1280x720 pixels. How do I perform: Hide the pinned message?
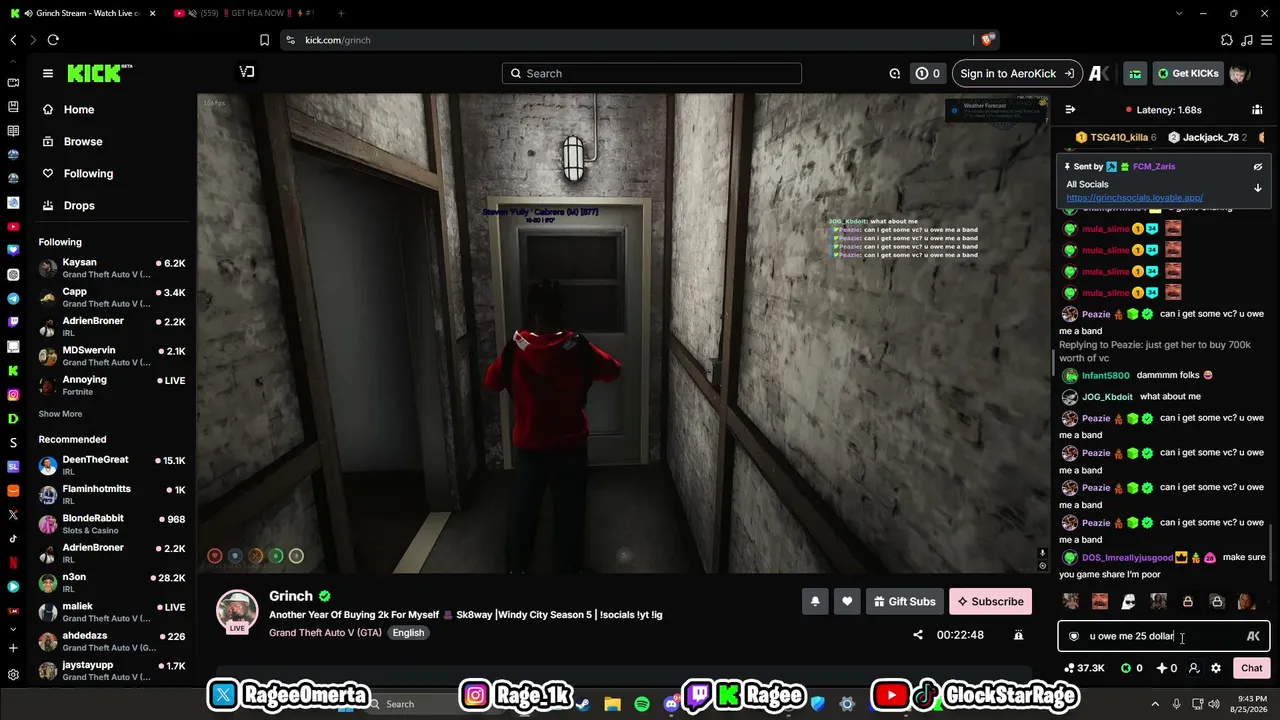1258,167
